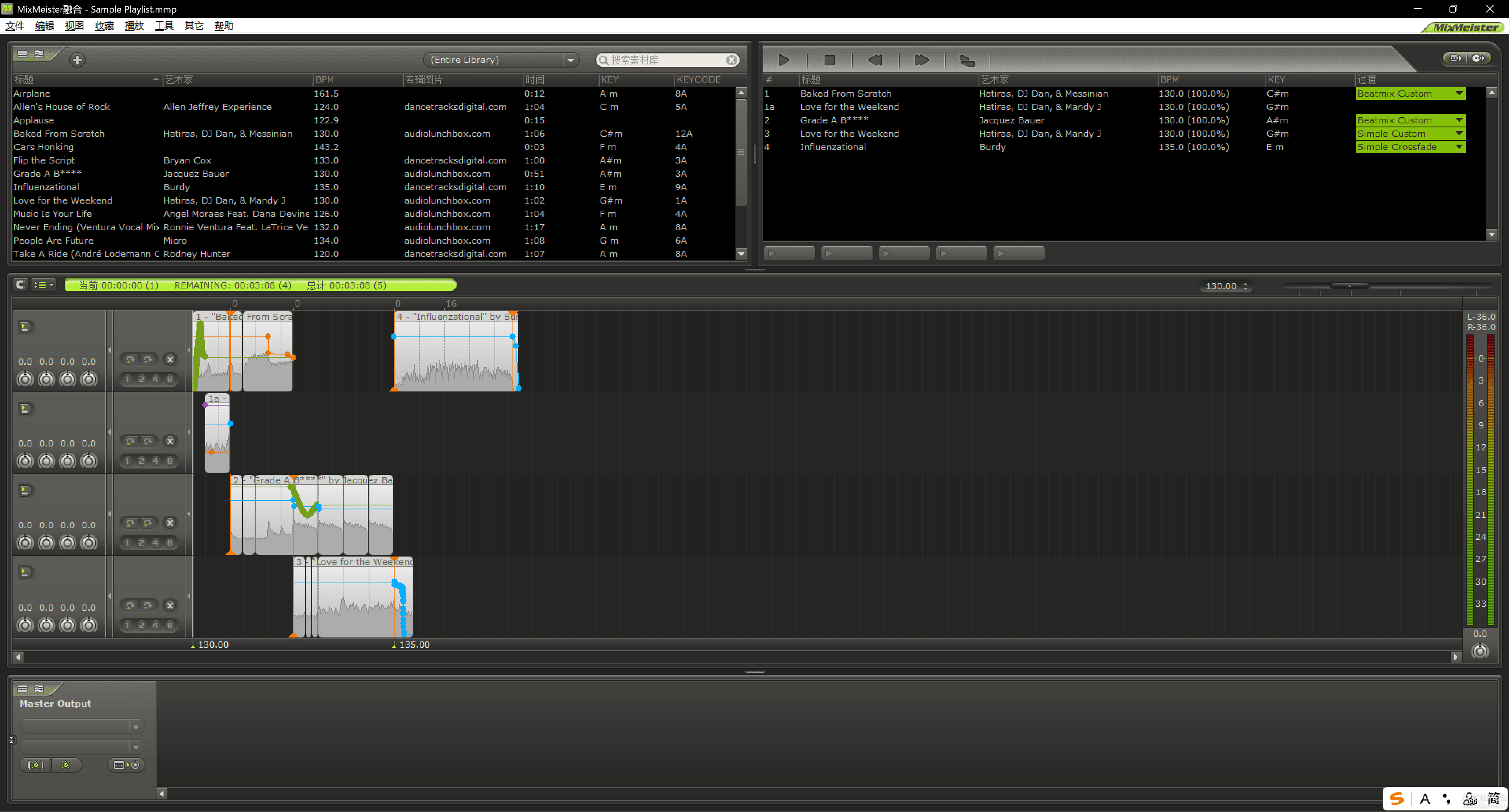Click the third preview play button below the playlist
This screenshot has height=812, width=1510.
[x=904, y=253]
